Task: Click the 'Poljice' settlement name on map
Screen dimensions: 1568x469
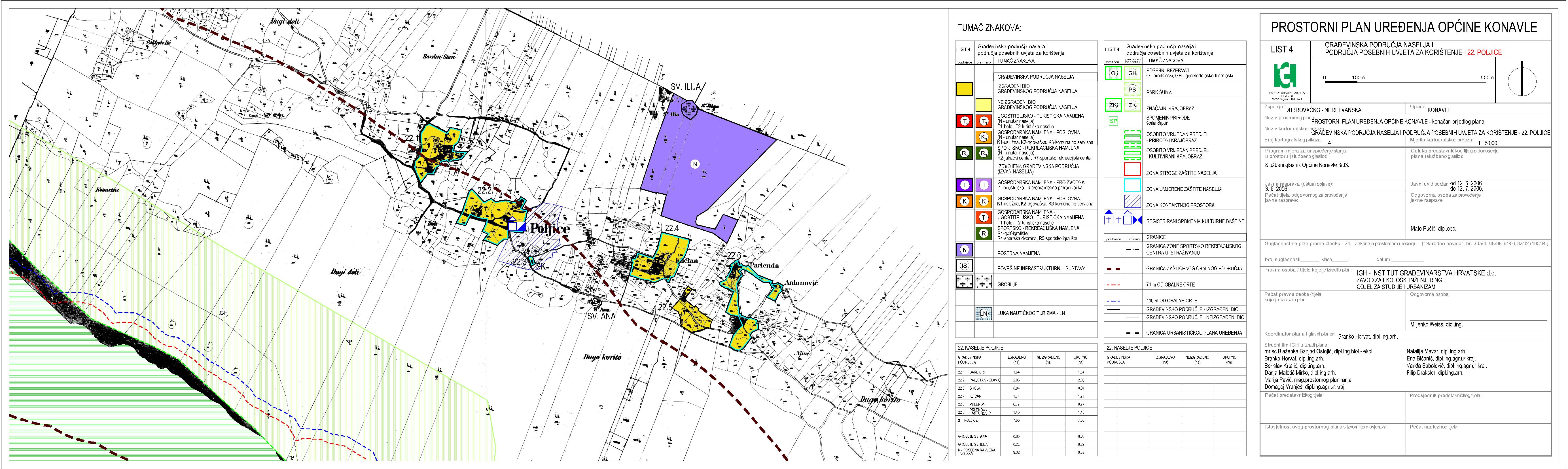Action: [550, 229]
